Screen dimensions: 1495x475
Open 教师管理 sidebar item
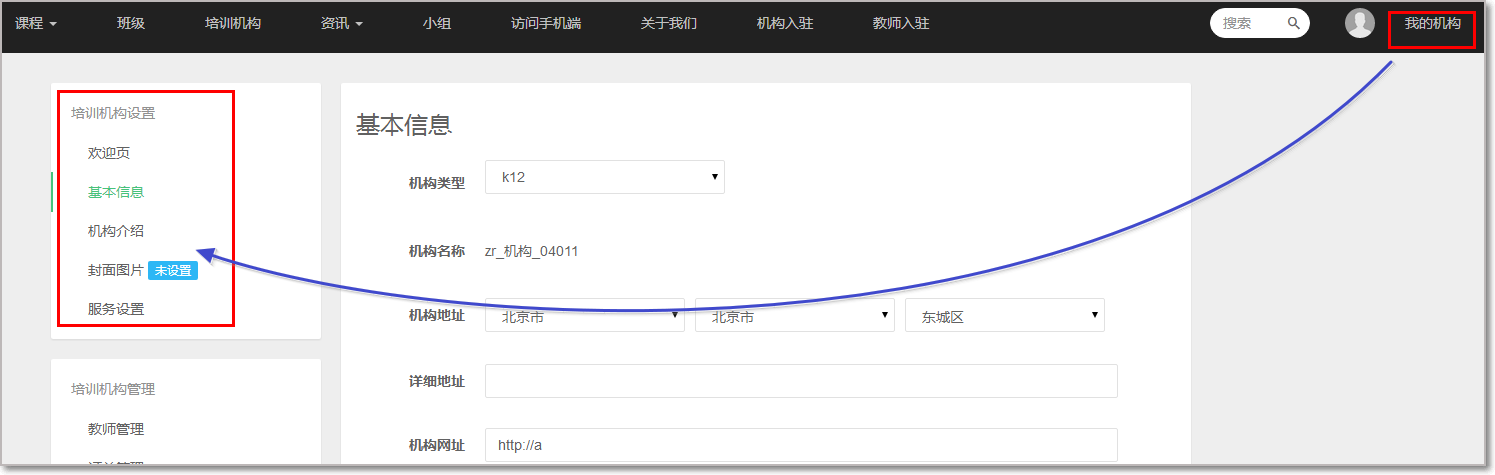[116, 429]
